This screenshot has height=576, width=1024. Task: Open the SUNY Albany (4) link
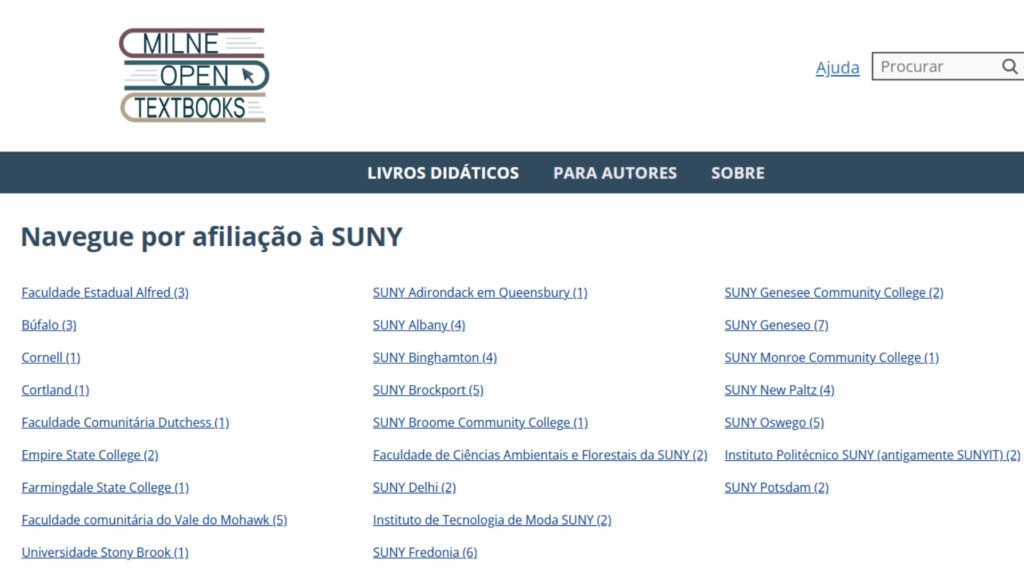(419, 325)
